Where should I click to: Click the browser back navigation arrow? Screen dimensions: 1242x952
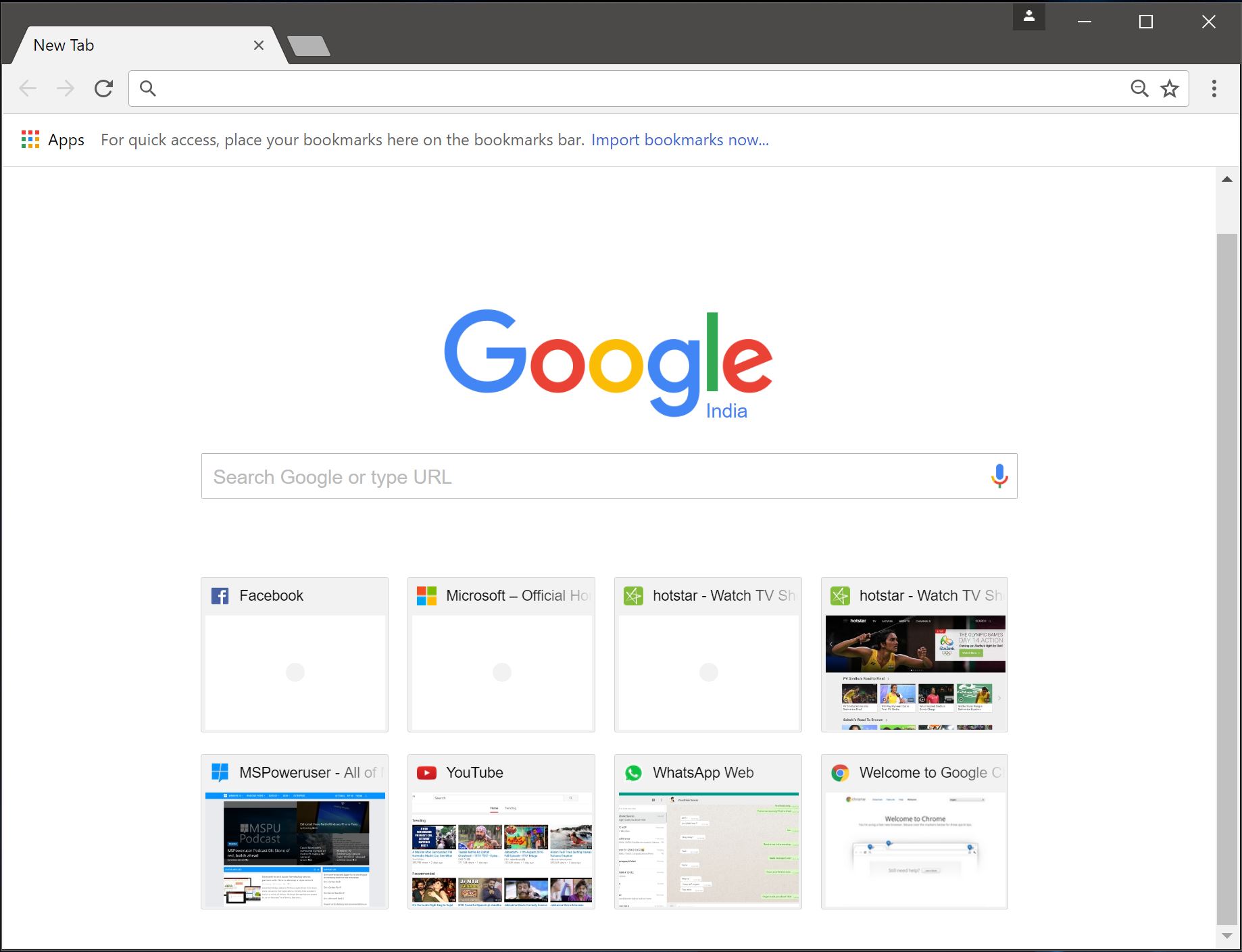coord(28,88)
